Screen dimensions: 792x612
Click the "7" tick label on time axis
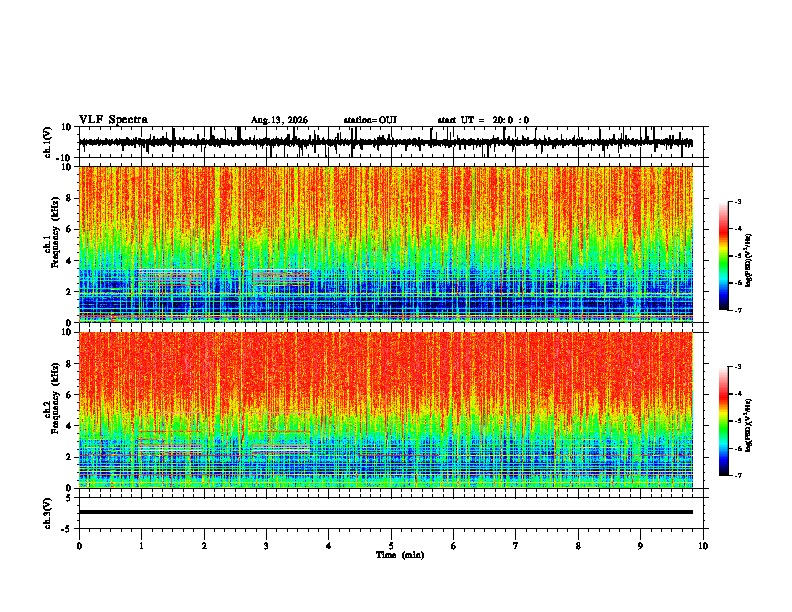(x=516, y=546)
